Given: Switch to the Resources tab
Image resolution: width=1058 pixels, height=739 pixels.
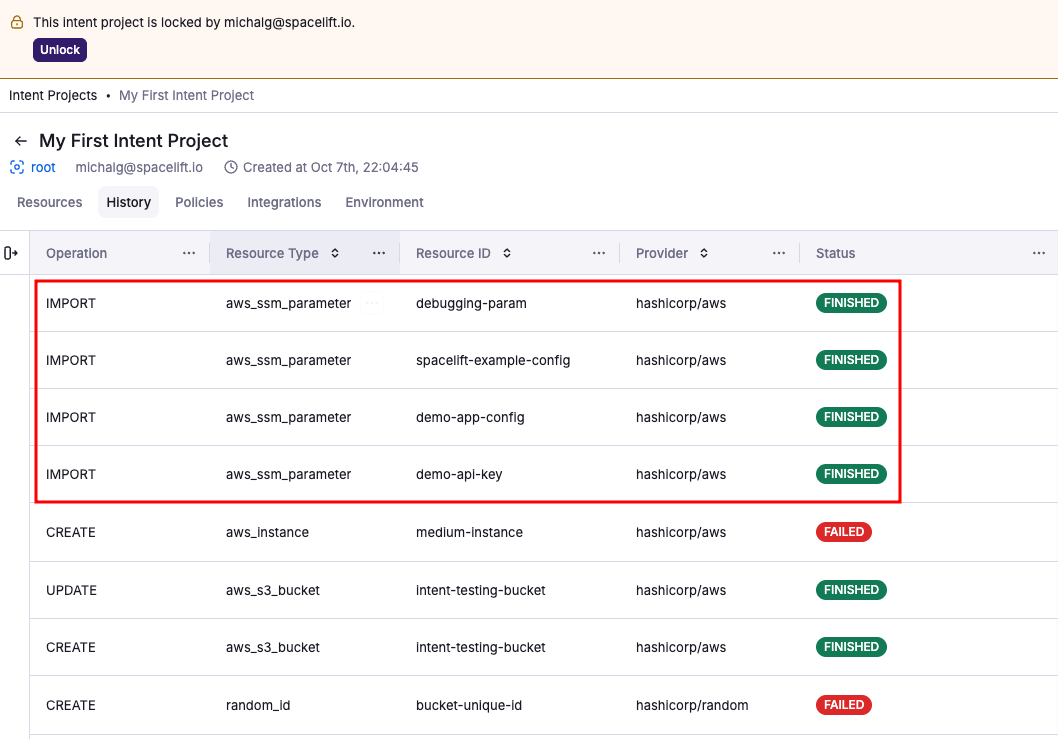Looking at the screenshot, I should (x=50, y=202).
